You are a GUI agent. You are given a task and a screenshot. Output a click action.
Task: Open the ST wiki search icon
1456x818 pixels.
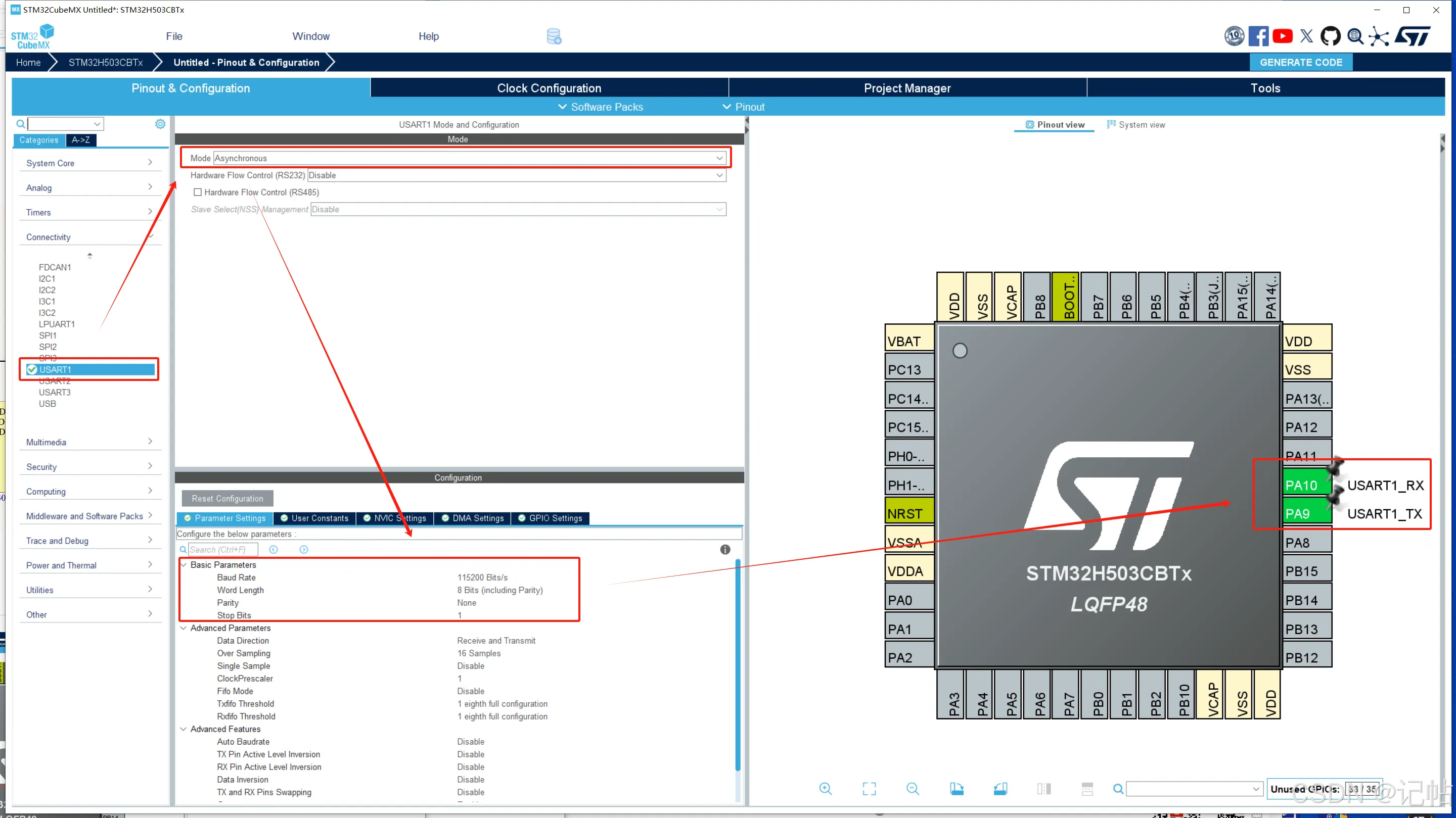1355,36
